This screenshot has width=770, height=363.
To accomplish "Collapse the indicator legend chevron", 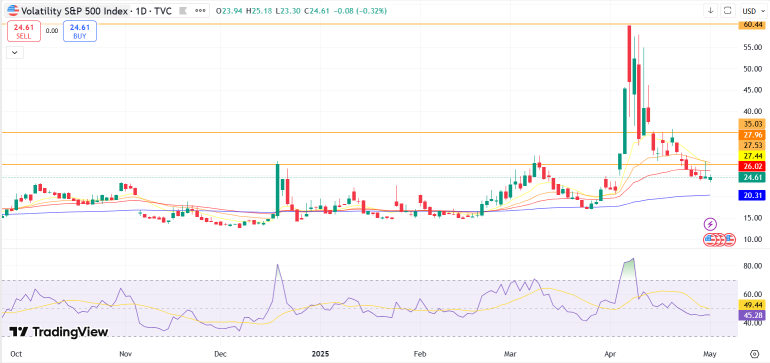I will point(15,52).
